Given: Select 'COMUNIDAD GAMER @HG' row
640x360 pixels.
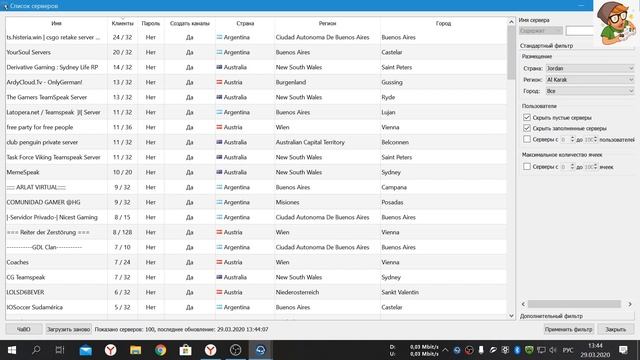Looking at the screenshot, I should [x=256, y=202].
